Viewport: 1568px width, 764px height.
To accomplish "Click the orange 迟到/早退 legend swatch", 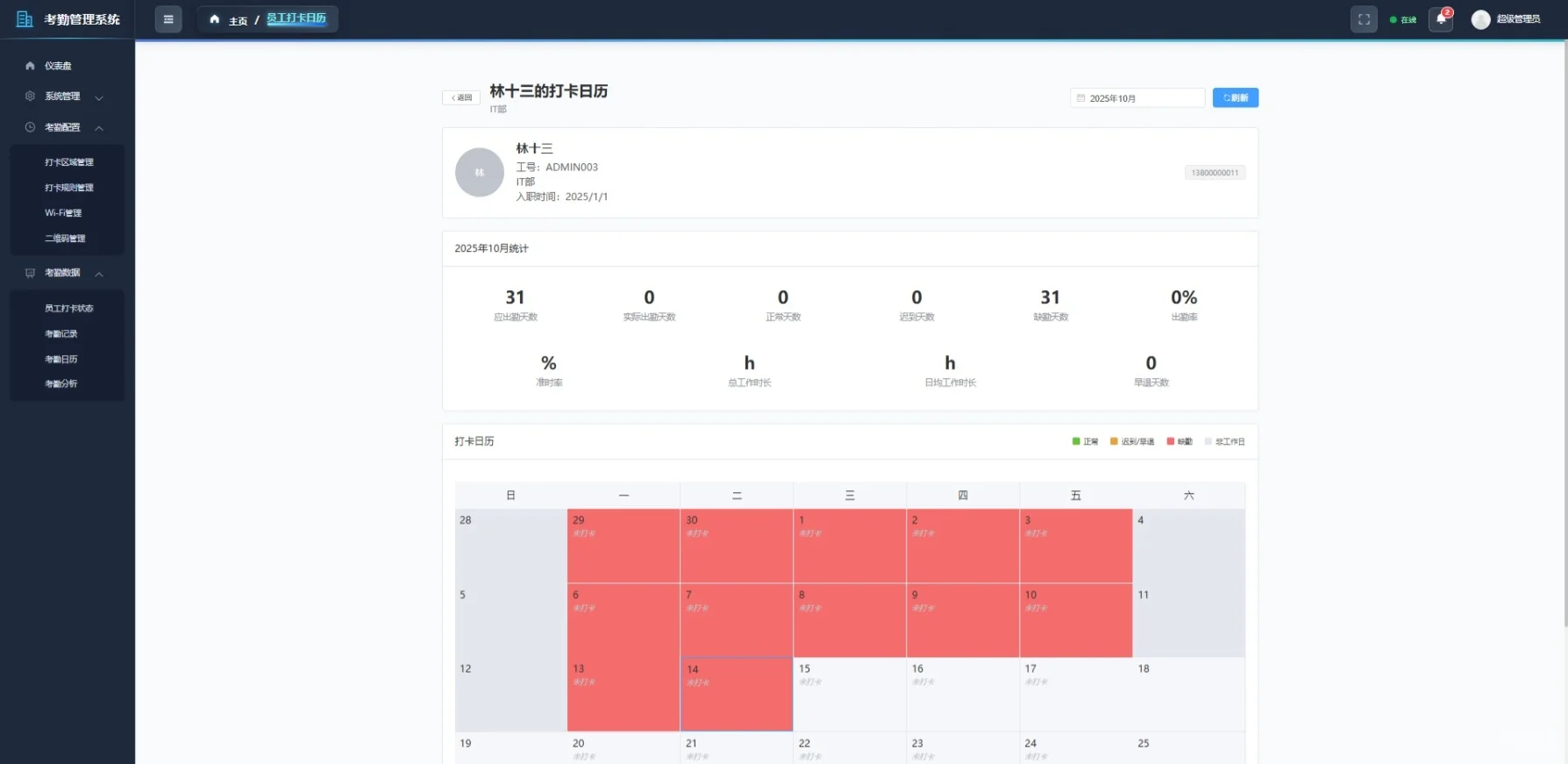I will (1114, 441).
